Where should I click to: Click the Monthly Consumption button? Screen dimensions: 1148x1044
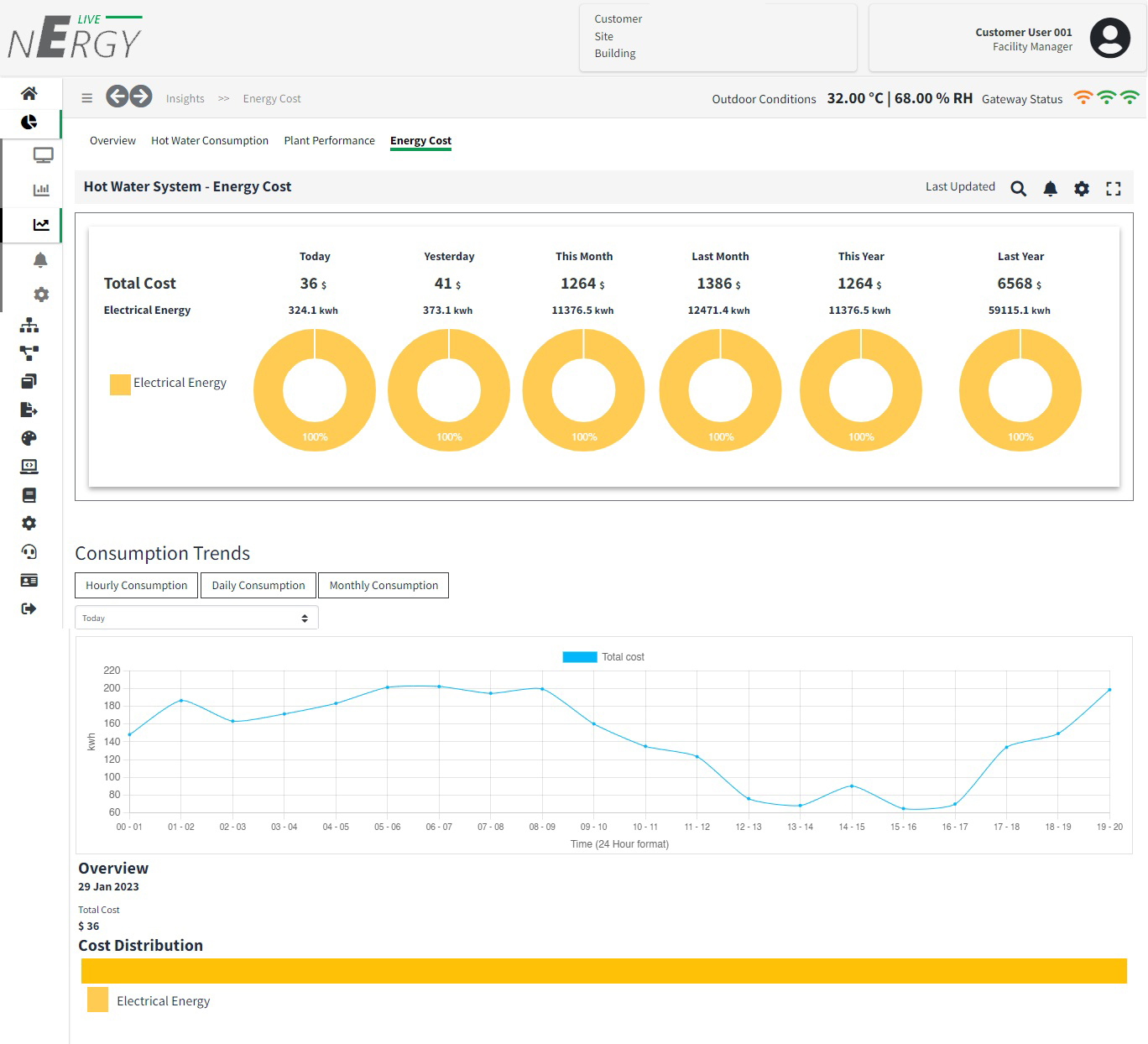click(384, 586)
